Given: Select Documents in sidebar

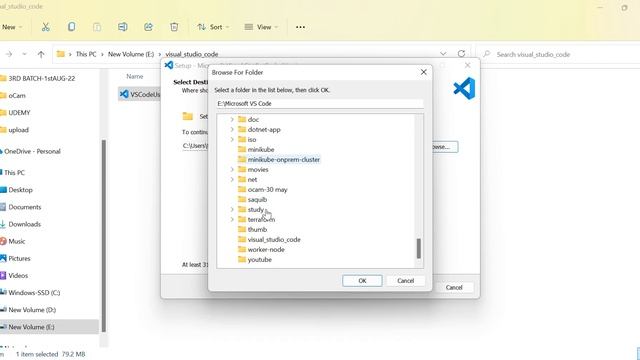Looking at the screenshot, I should point(24,207).
